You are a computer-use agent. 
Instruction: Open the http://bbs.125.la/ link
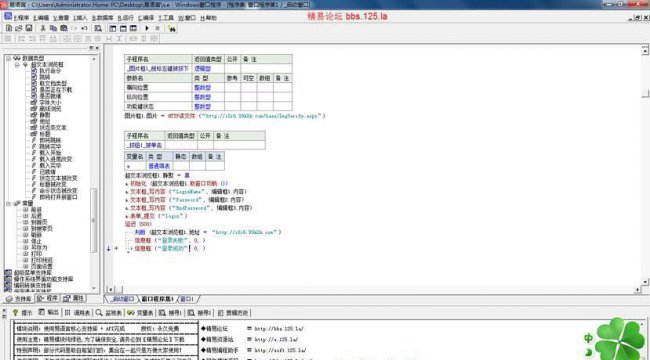(279, 329)
